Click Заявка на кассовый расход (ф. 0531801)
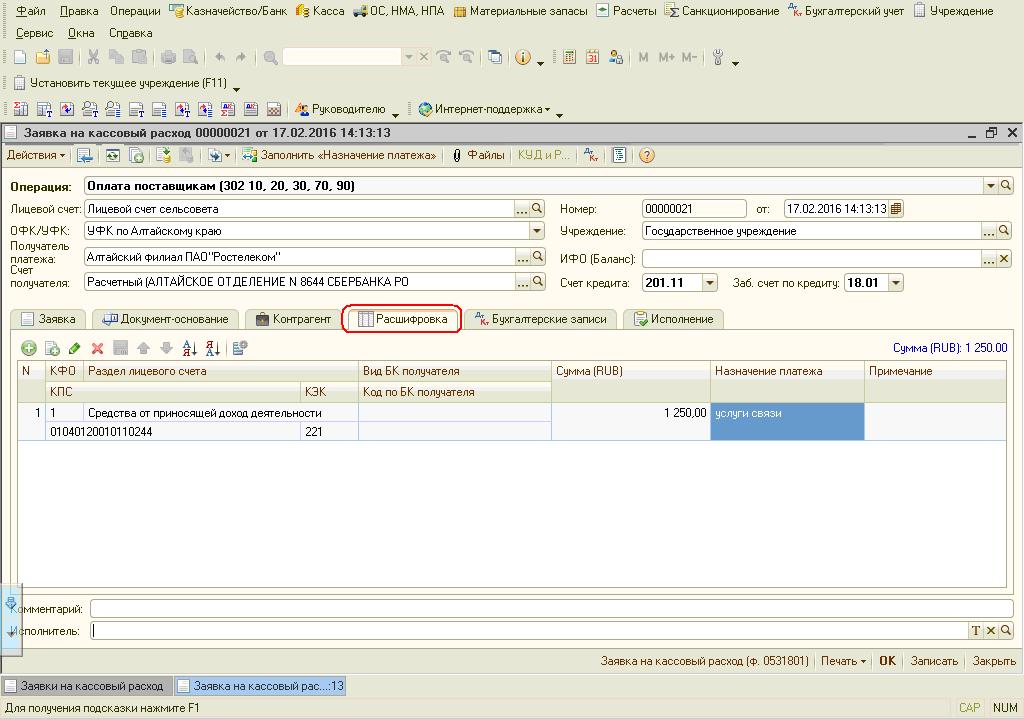The width and height of the screenshot is (1024, 719). pos(705,661)
